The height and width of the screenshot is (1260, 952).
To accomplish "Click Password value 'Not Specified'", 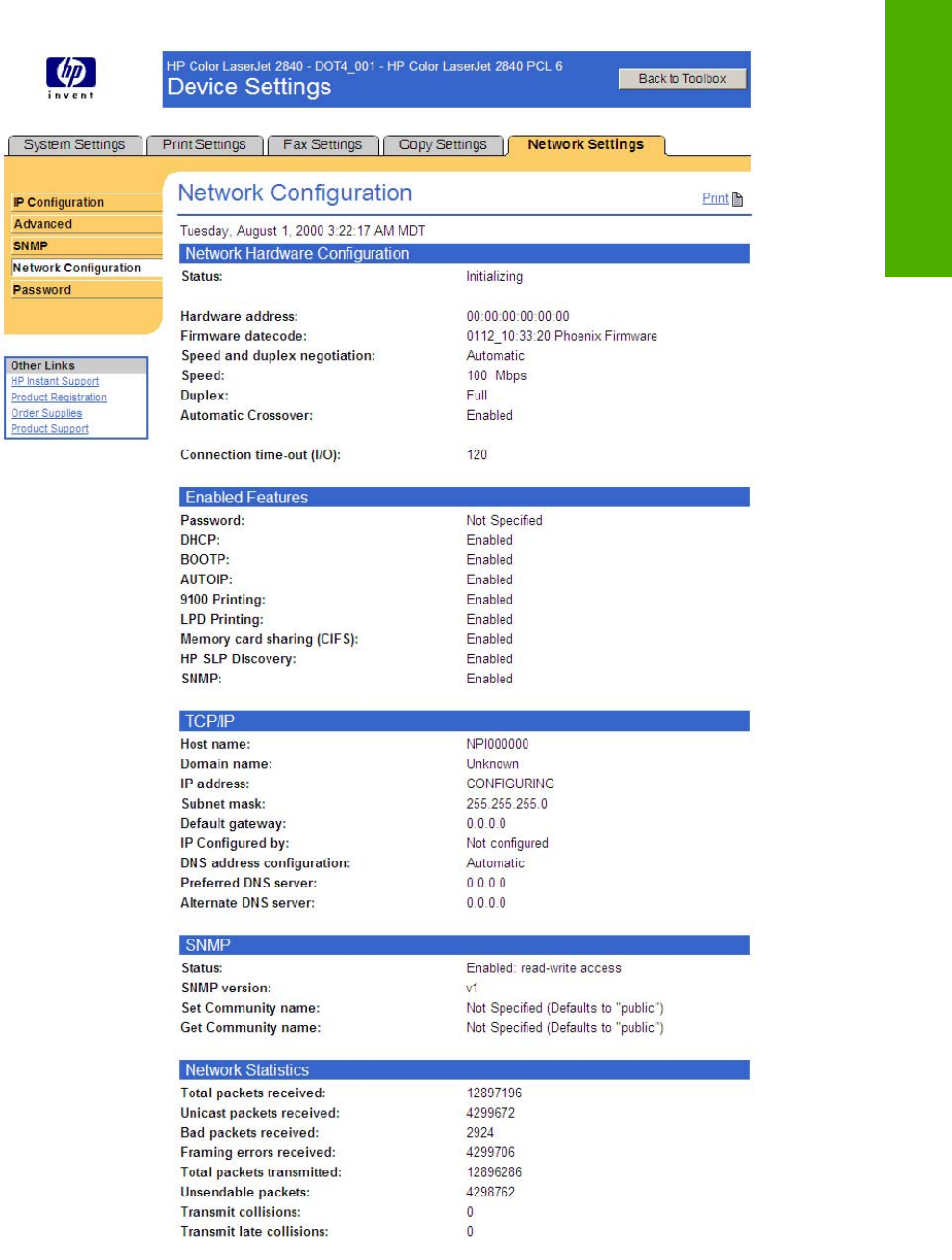I will [x=504, y=520].
